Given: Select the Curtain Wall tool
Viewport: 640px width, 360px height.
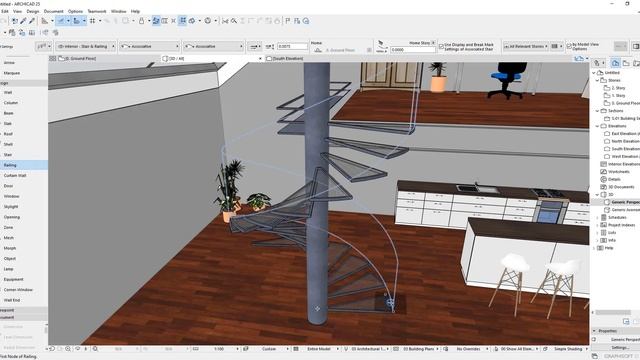Looking at the screenshot, I should (15, 176).
